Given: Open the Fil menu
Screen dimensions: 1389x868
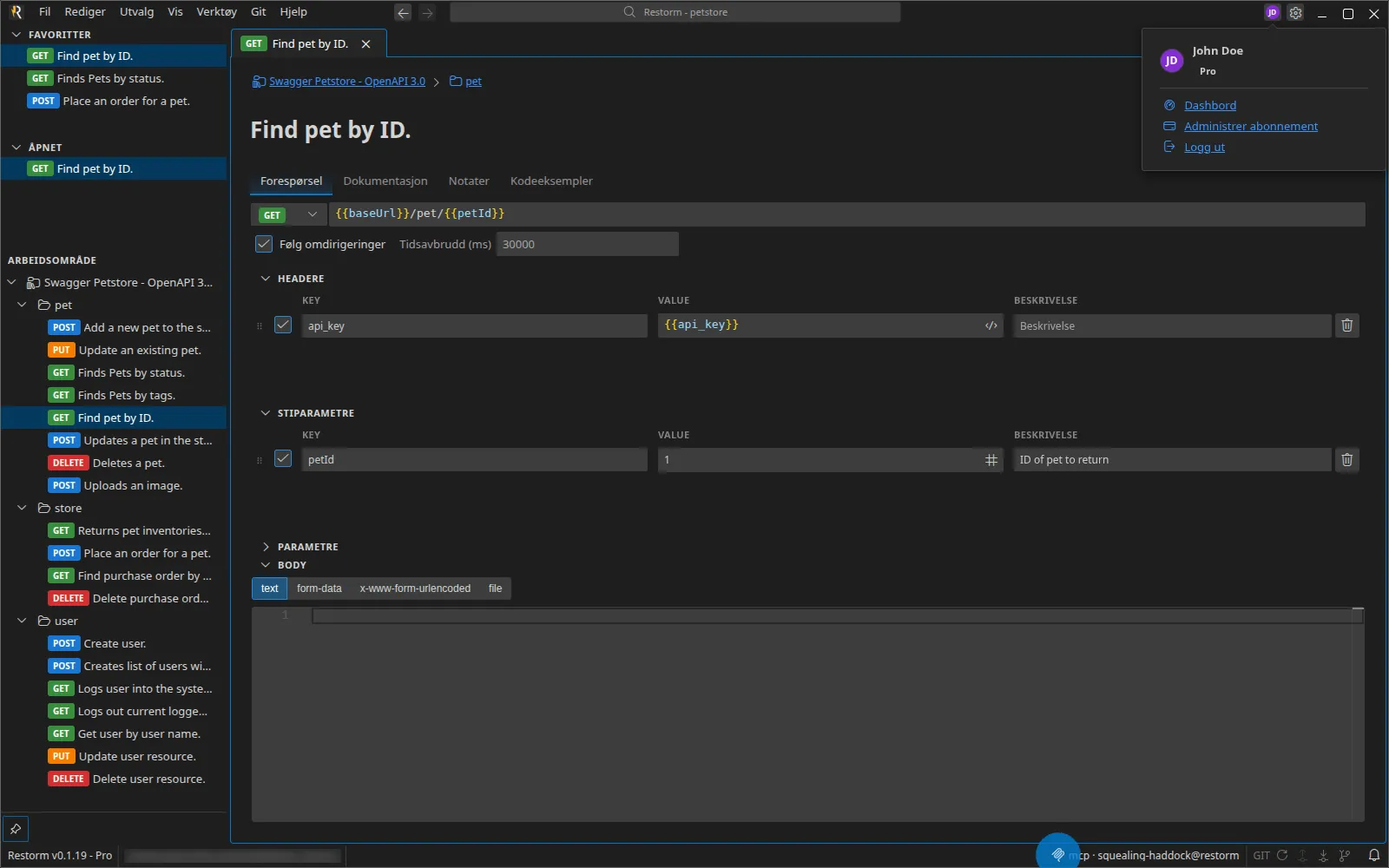Looking at the screenshot, I should coord(45,12).
